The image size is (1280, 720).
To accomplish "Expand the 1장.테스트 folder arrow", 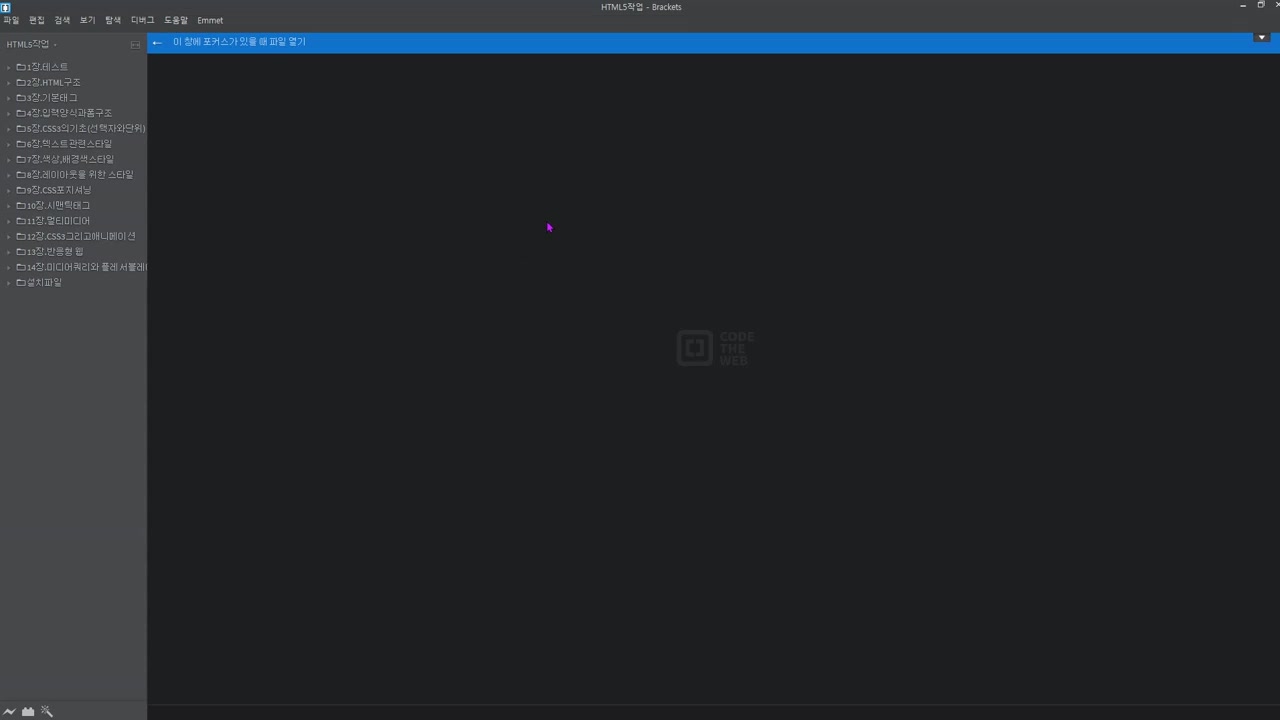I will [8, 68].
